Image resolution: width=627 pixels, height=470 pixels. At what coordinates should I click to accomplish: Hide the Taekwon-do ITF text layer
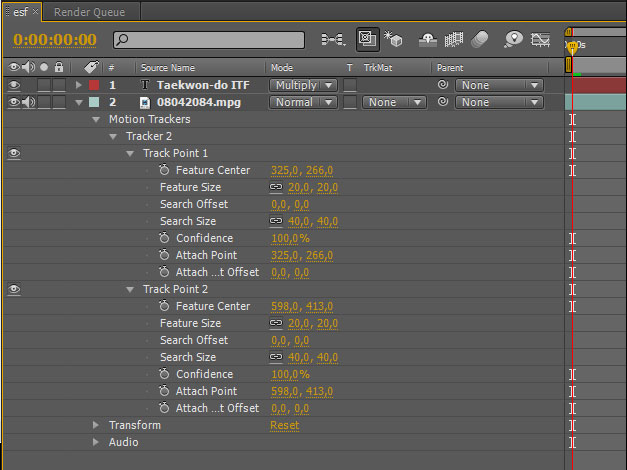pyautogui.click(x=14, y=85)
